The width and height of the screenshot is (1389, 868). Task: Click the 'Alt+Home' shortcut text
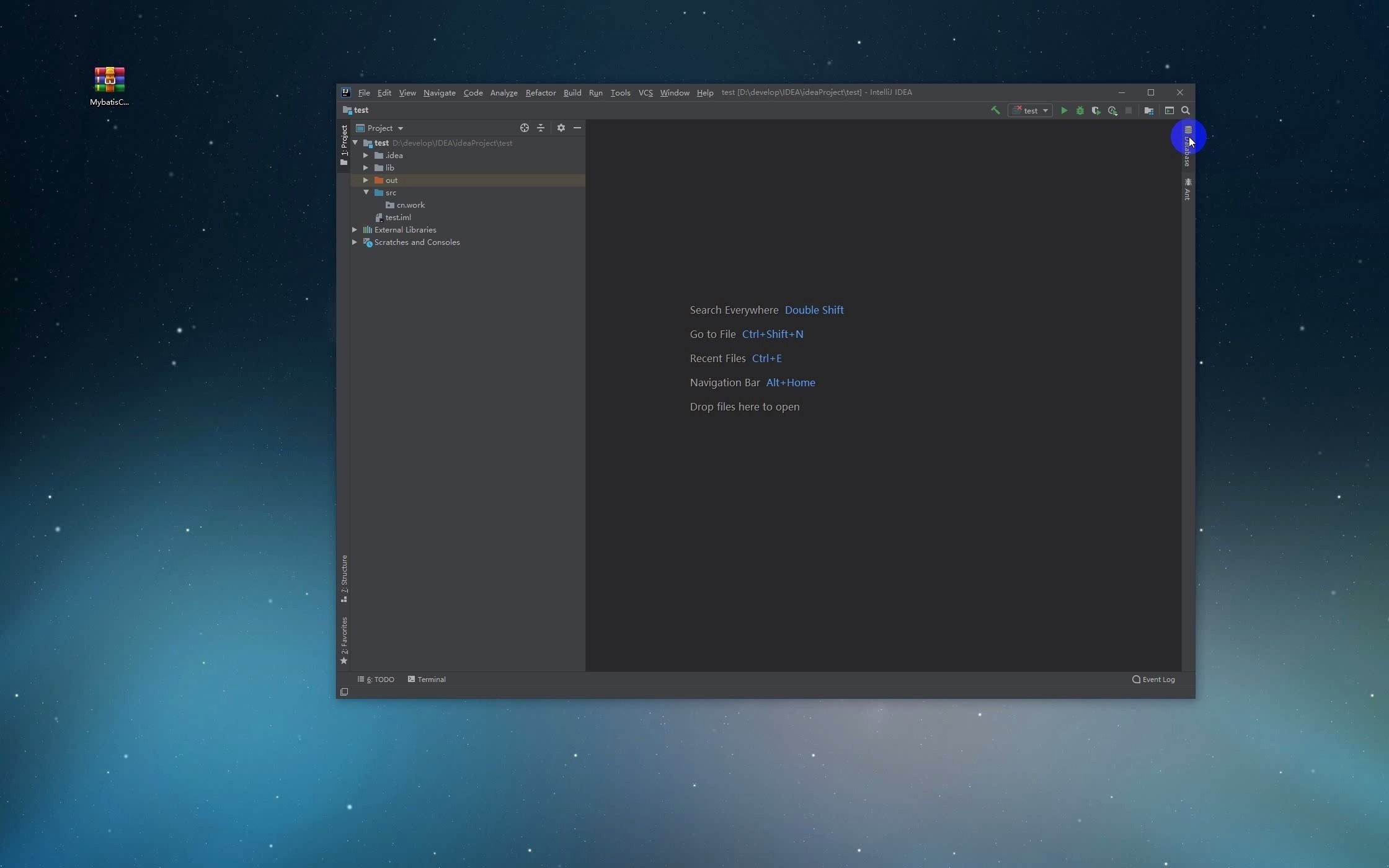pyautogui.click(x=791, y=383)
